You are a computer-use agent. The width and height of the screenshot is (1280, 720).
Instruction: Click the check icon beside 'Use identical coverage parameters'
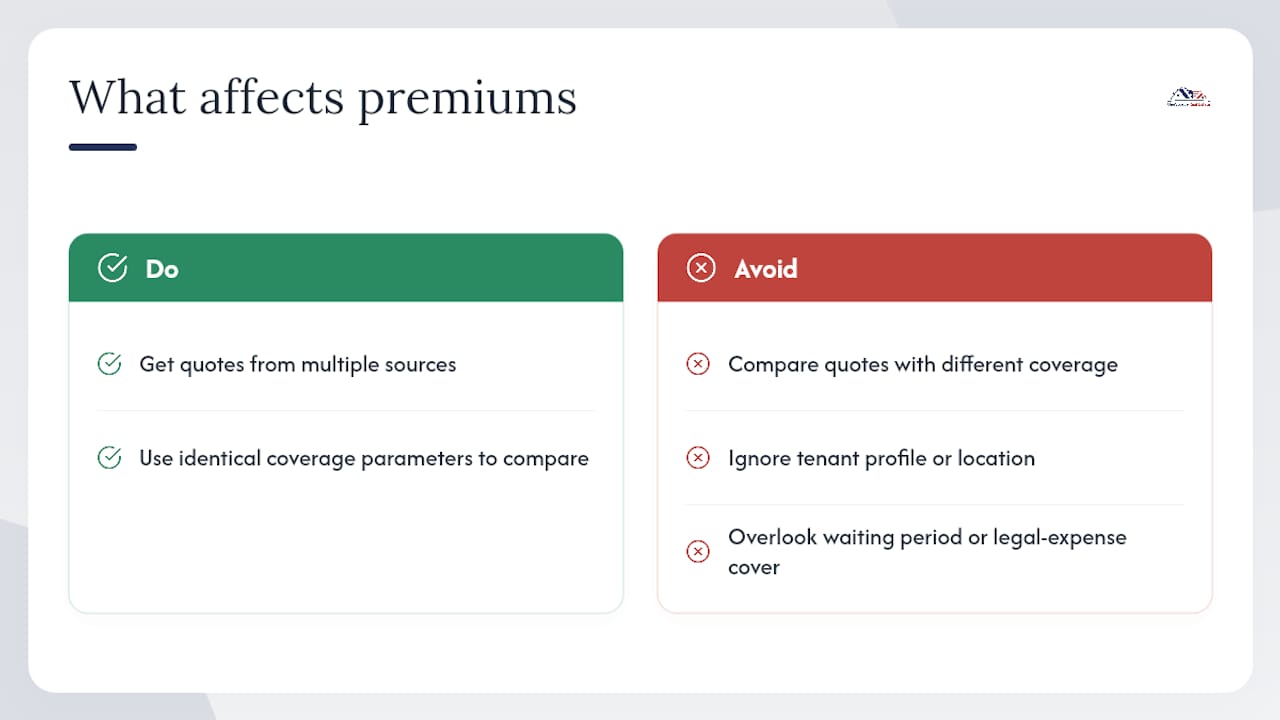[109, 458]
